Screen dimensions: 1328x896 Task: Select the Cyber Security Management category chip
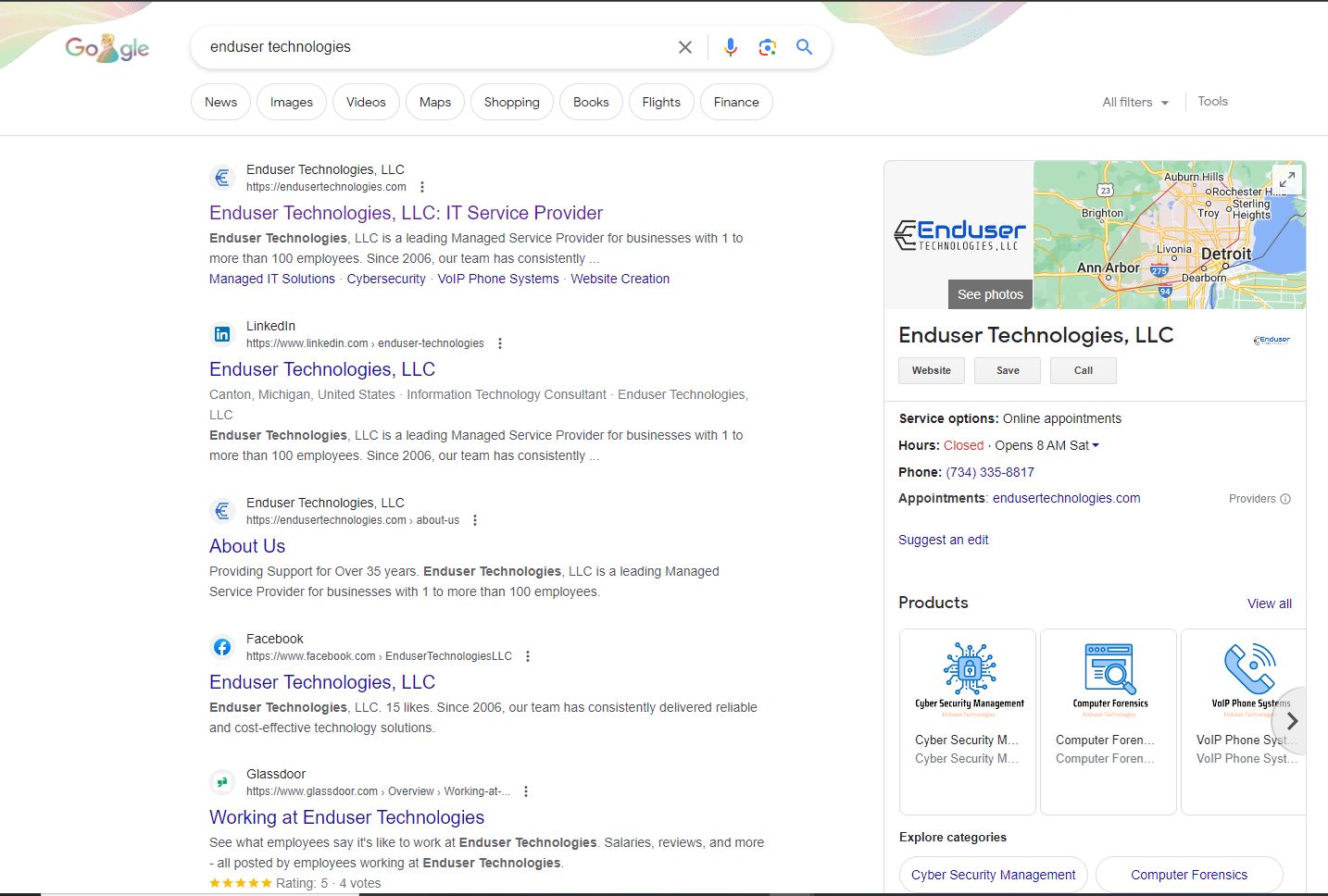coord(993,875)
